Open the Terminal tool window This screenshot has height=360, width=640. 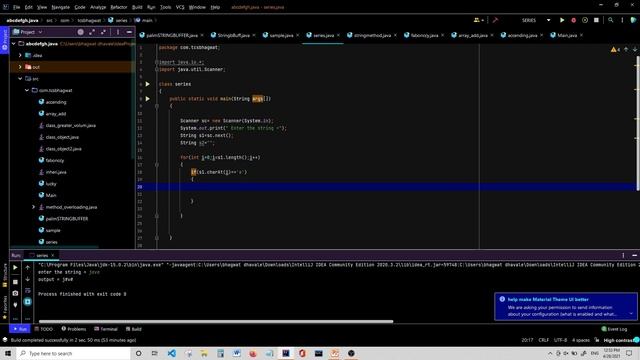[106, 329]
